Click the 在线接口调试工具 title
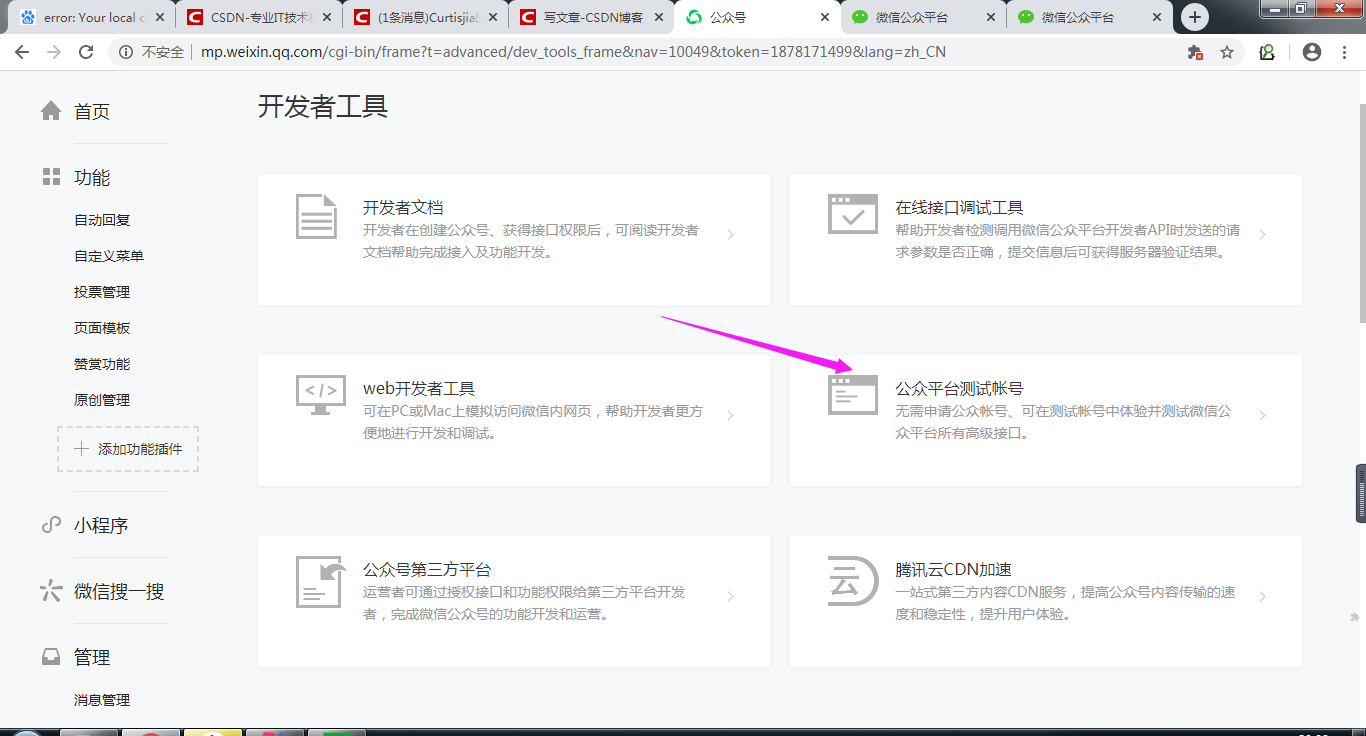 959,207
